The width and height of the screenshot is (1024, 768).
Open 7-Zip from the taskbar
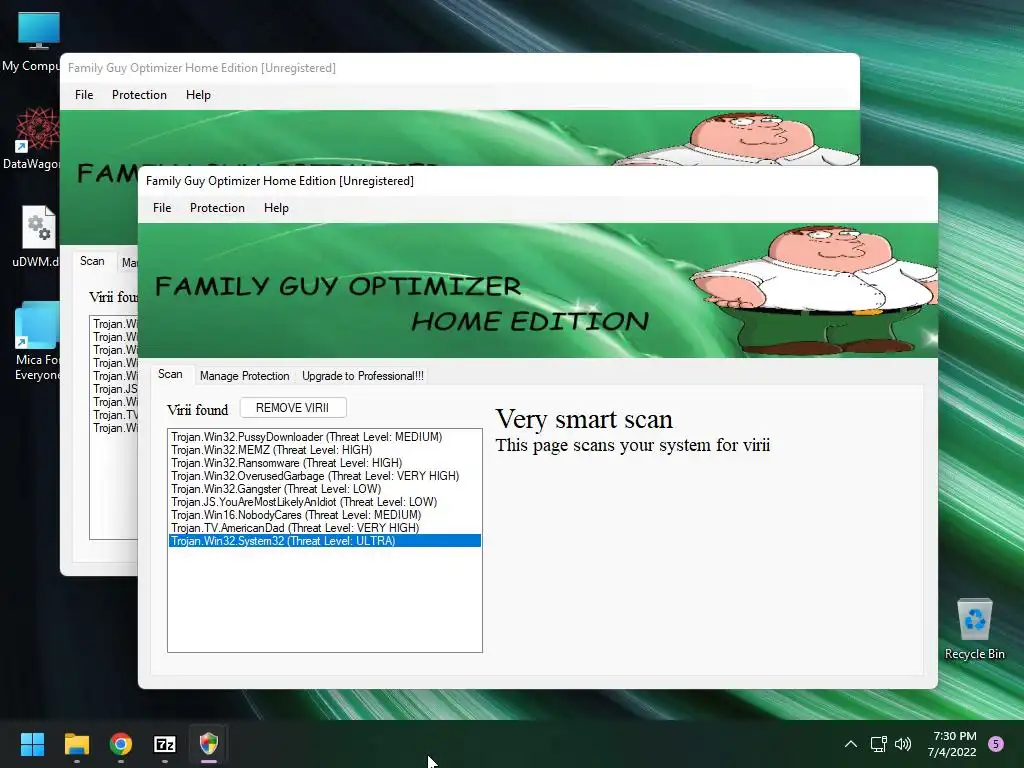[x=165, y=744]
